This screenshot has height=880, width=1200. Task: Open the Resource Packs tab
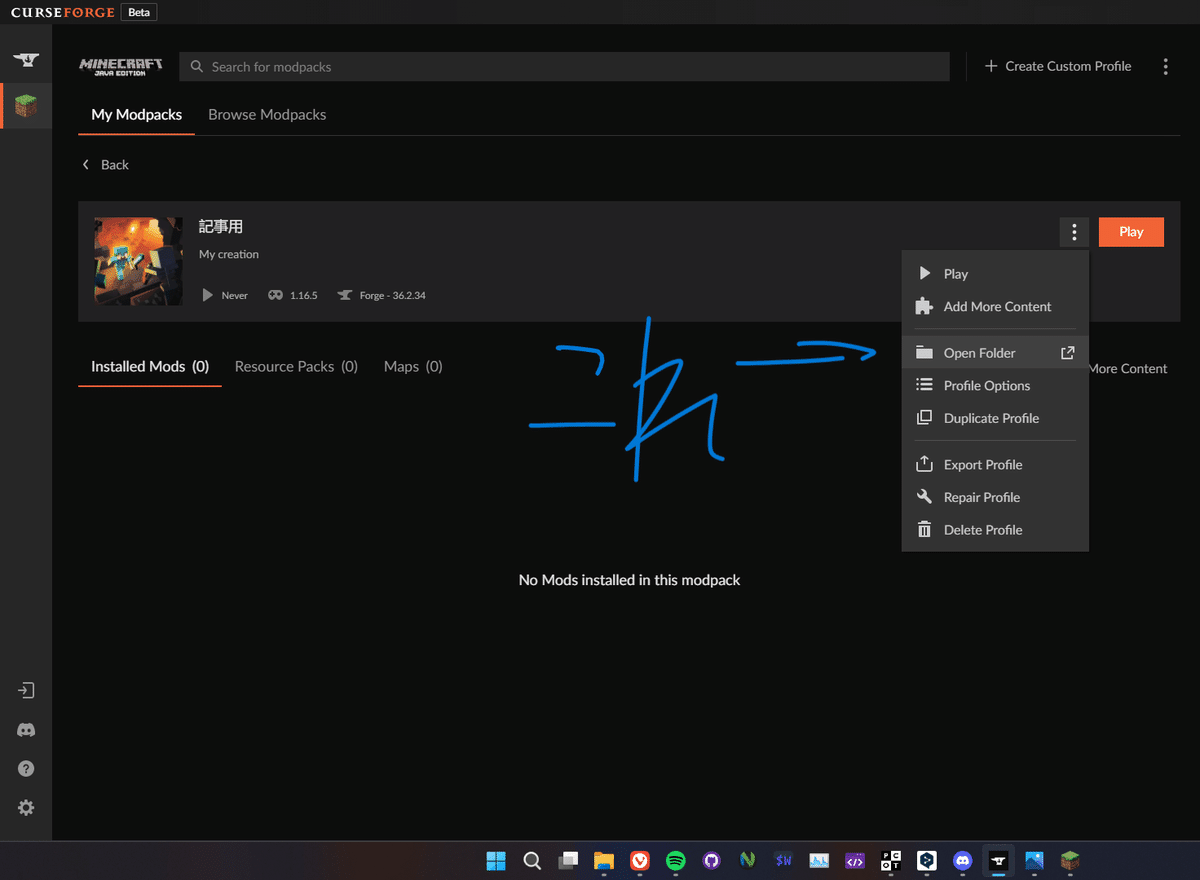tap(296, 366)
